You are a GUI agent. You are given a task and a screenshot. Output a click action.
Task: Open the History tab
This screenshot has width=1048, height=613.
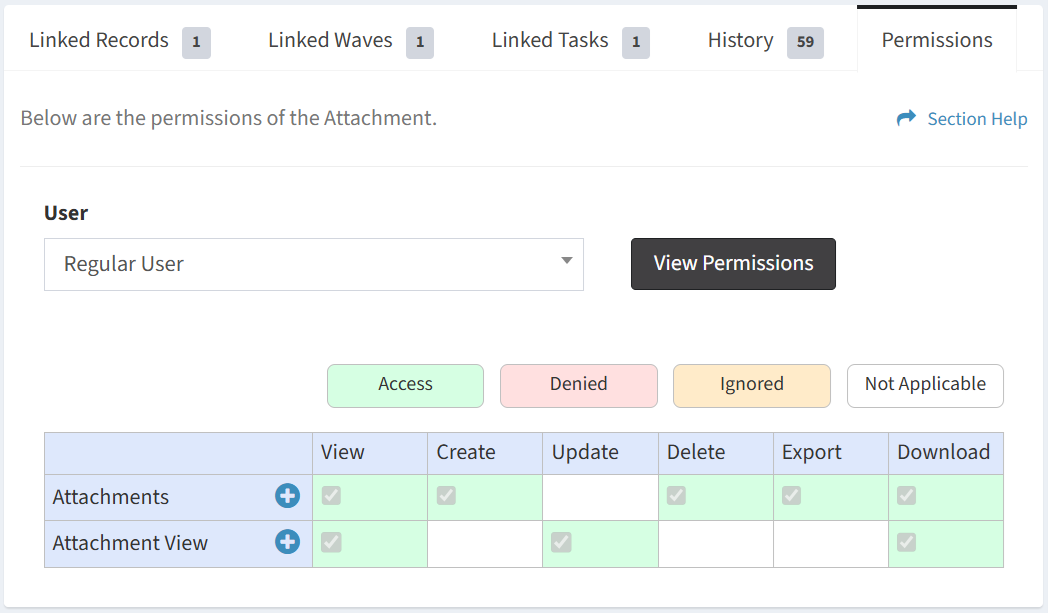coord(765,41)
